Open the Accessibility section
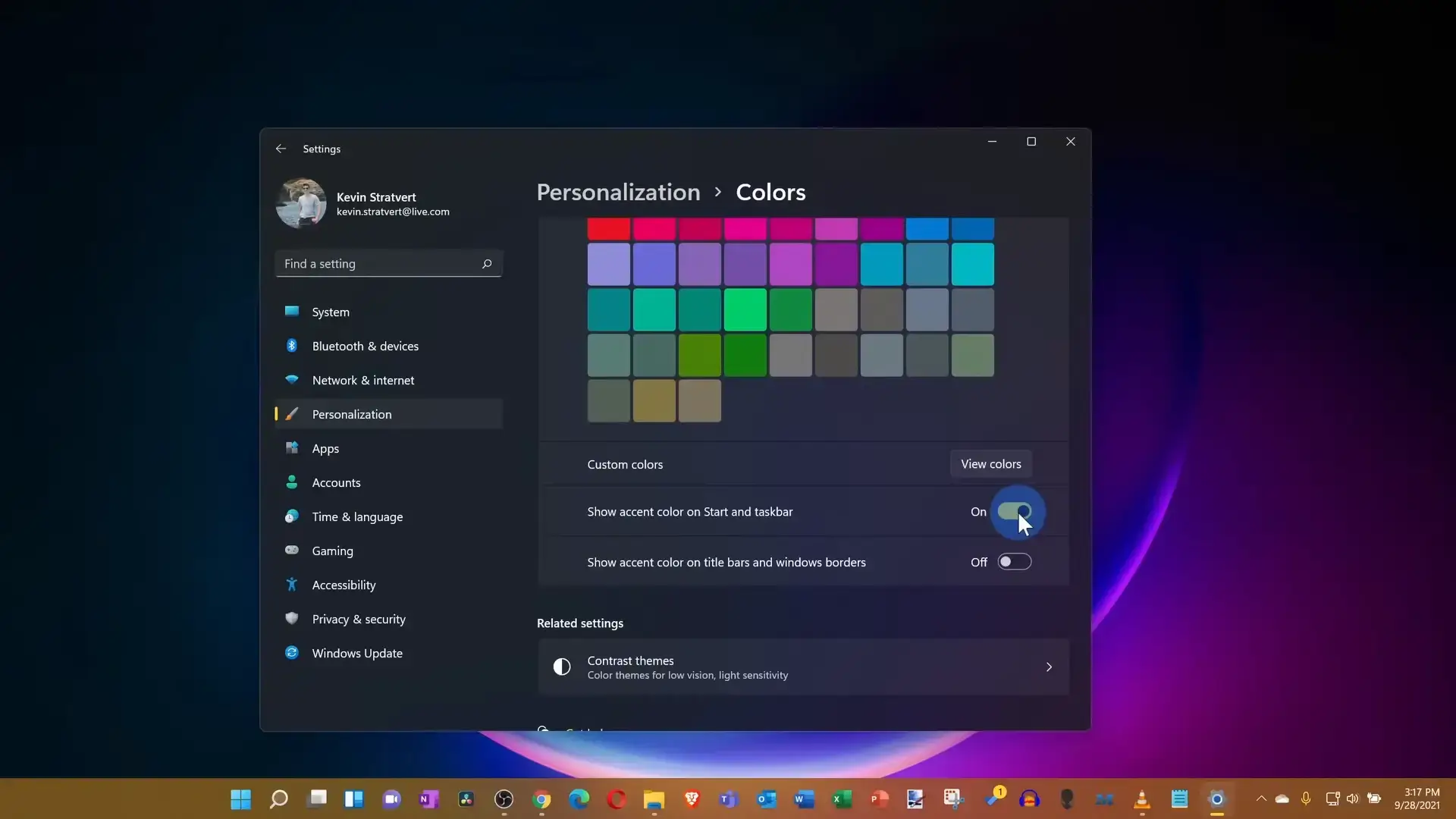 click(x=344, y=585)
